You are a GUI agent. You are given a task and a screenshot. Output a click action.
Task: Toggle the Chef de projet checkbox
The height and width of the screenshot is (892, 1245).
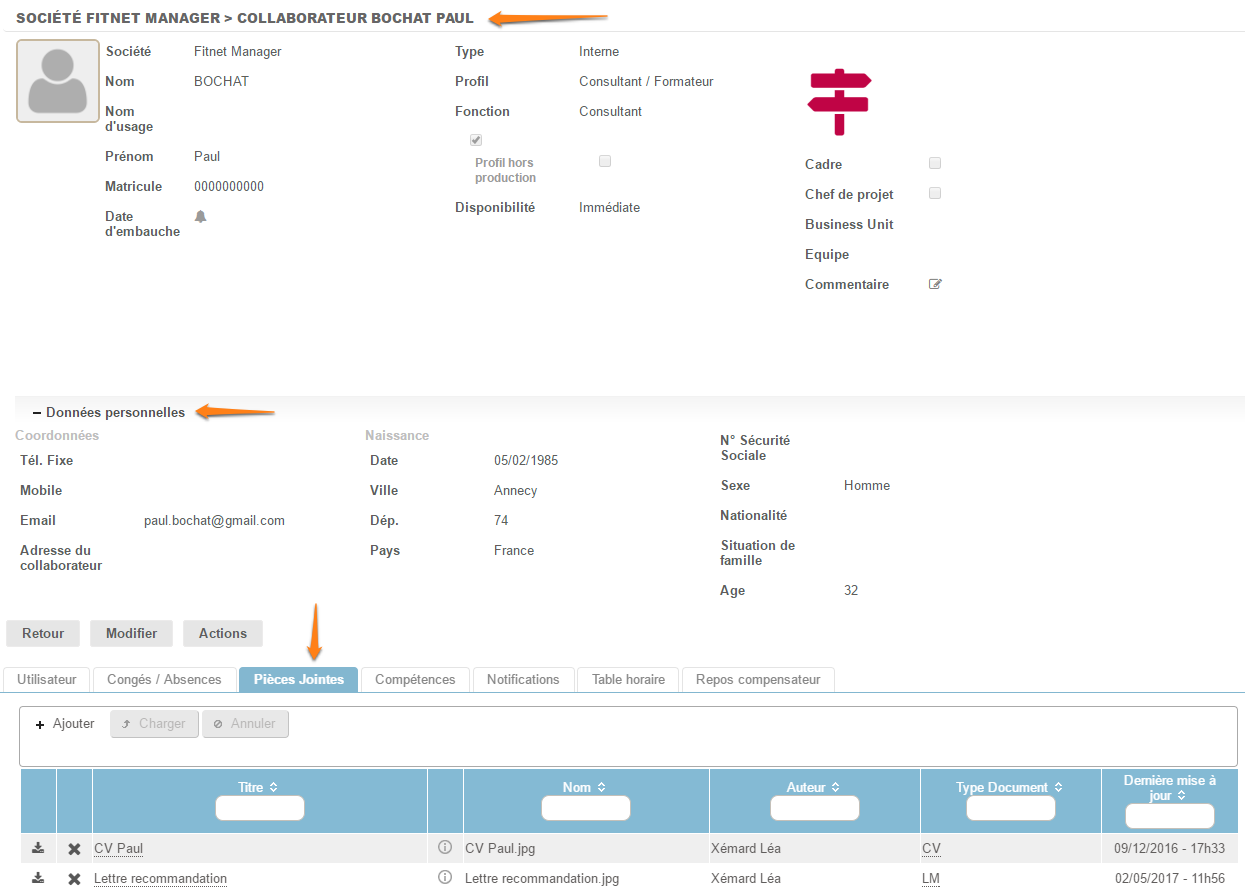pos(935,194)
